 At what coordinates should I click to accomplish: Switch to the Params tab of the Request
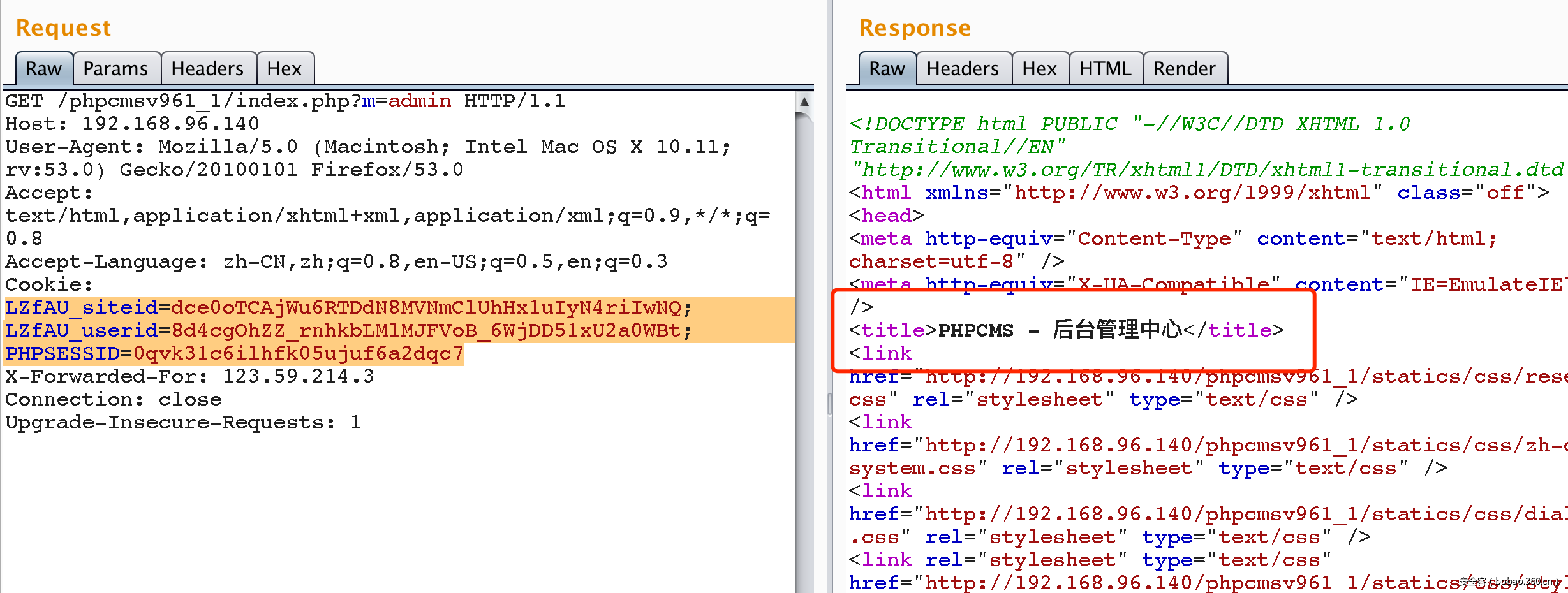point(116,68)
